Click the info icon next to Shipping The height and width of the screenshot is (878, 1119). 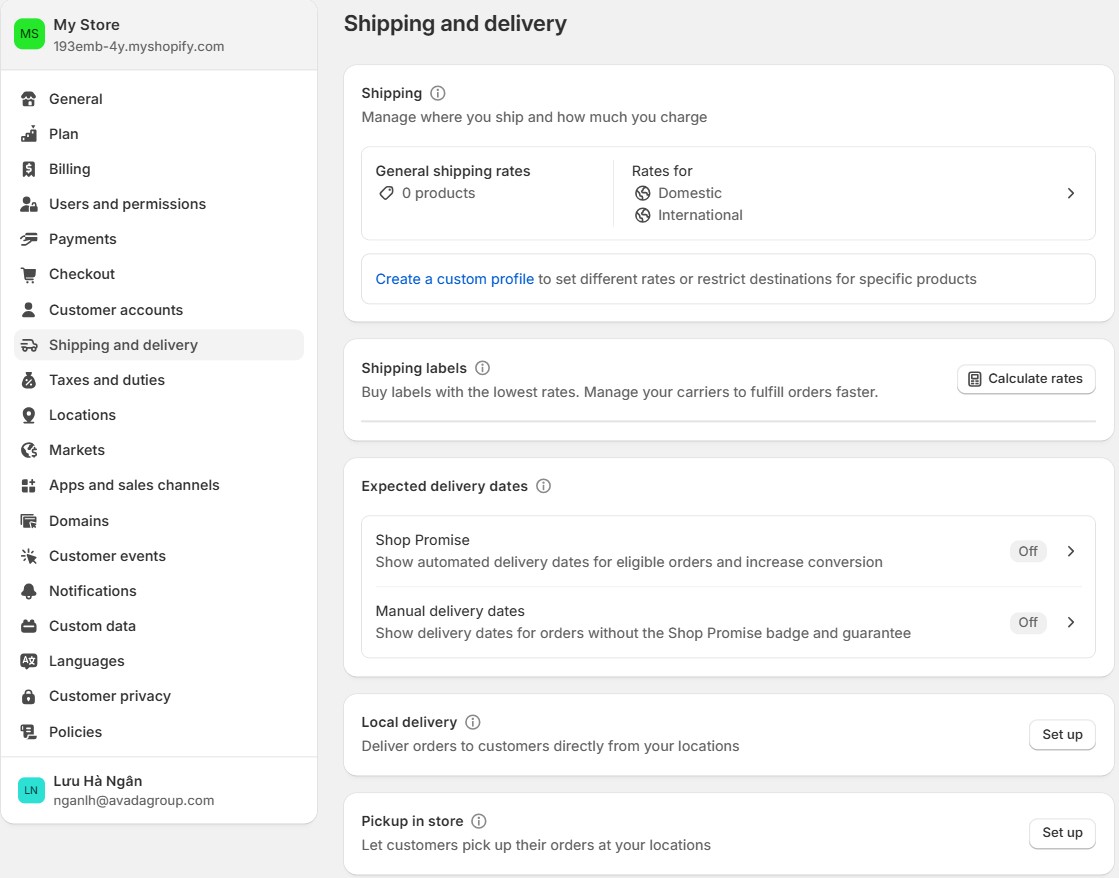point(438,94)
